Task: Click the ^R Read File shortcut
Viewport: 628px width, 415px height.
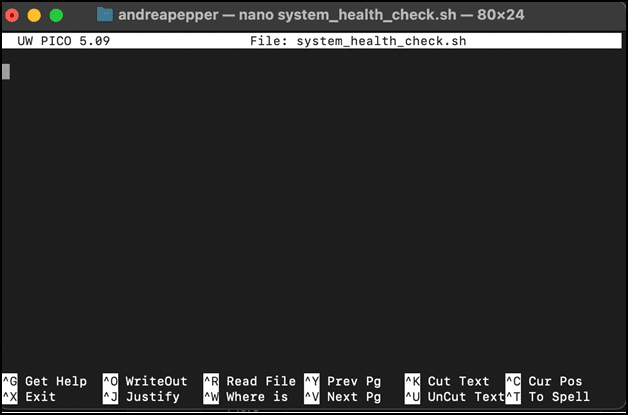Action: point(250,381)
